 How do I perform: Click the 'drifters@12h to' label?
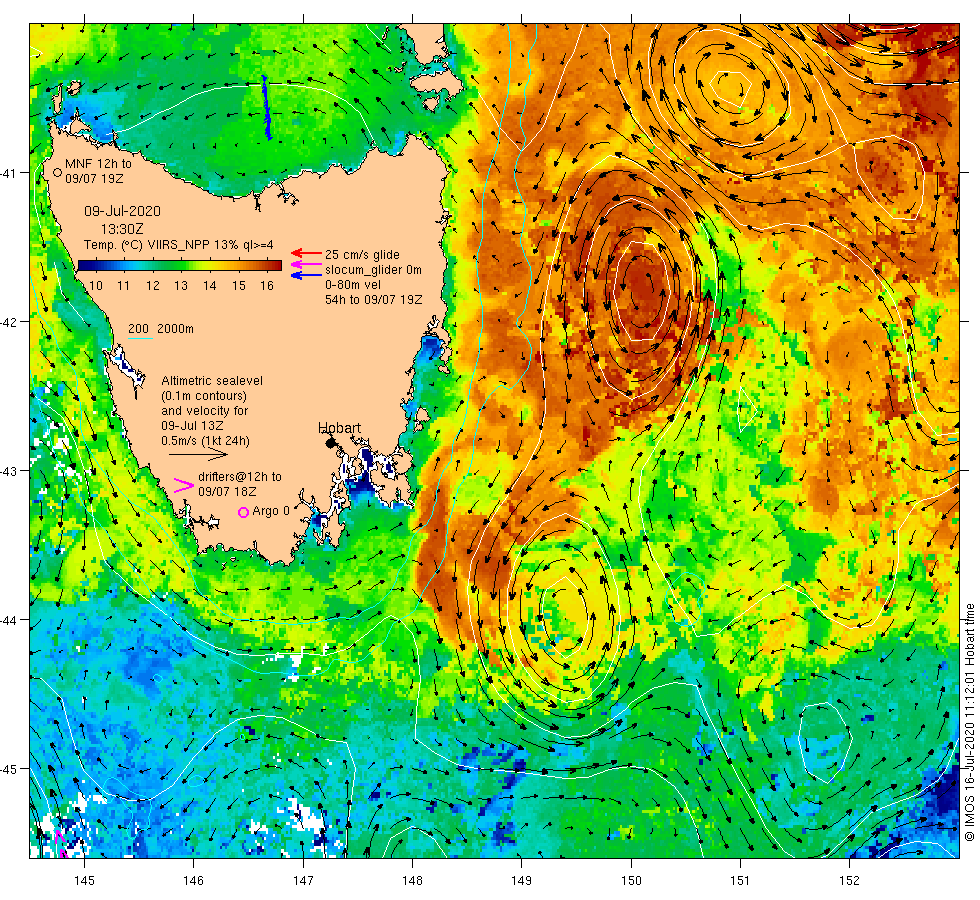point(240,477)
